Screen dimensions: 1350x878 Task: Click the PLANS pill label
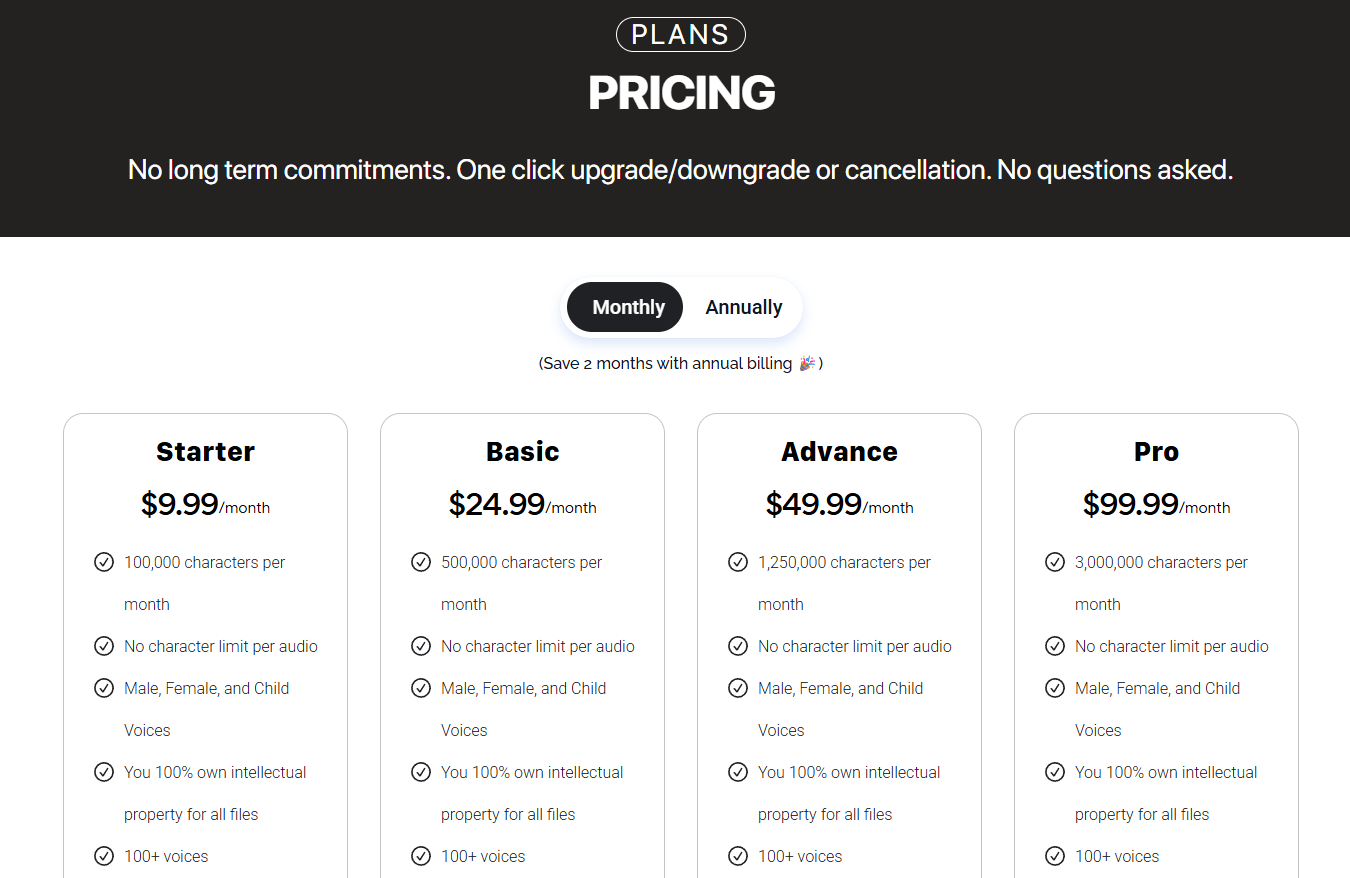tap(680, 34)
